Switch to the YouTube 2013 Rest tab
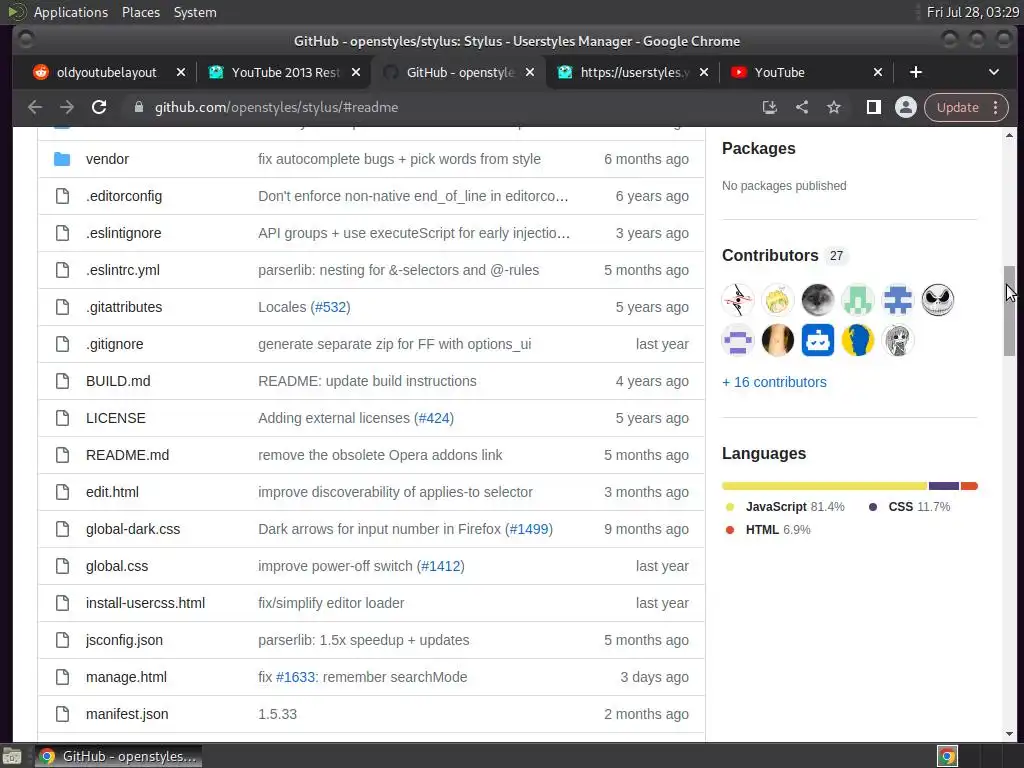Viewport: 1024px width, 768px height. tap(285, 72)
